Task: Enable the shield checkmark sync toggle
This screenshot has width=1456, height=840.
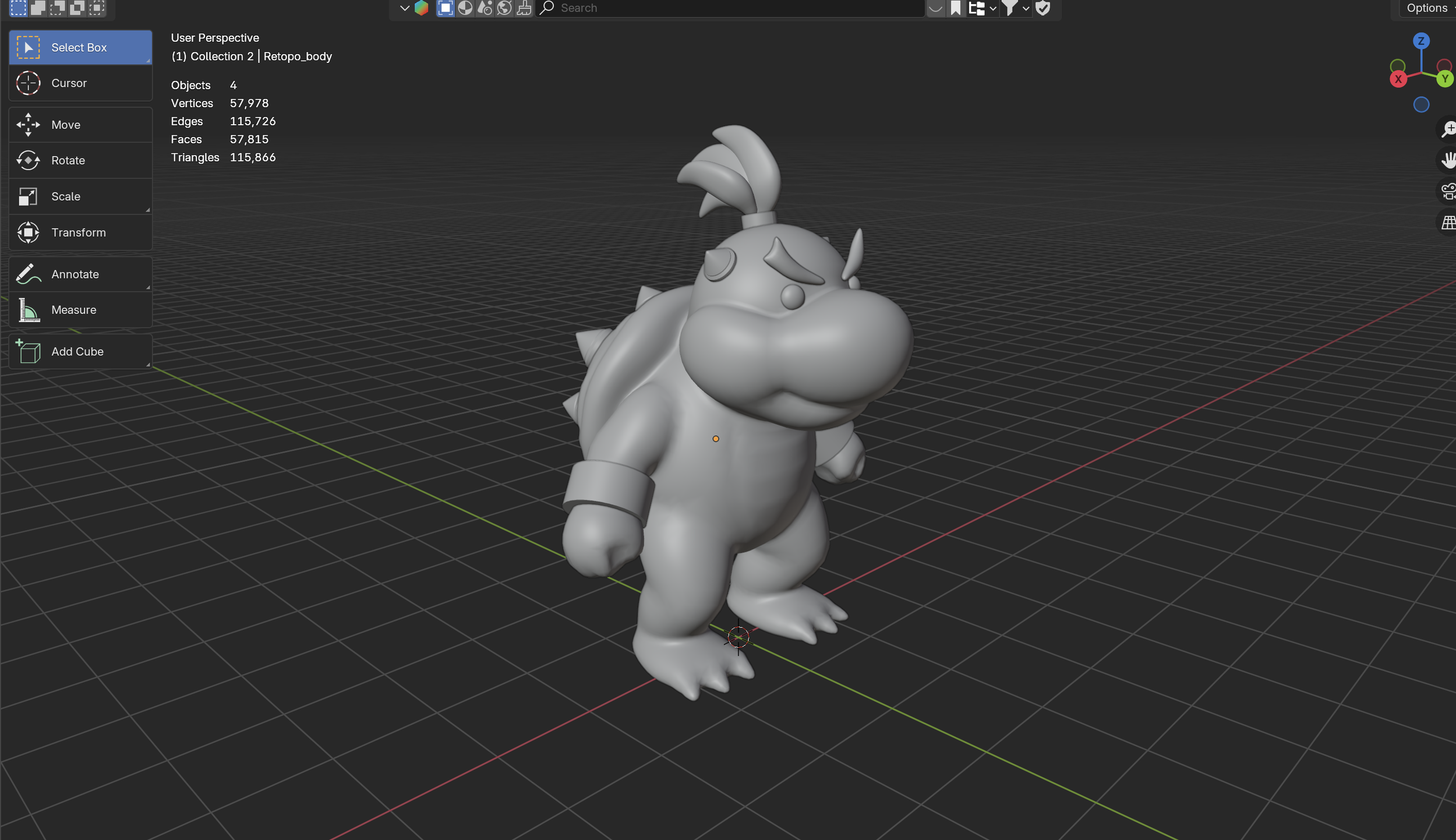Action: 1043,8
